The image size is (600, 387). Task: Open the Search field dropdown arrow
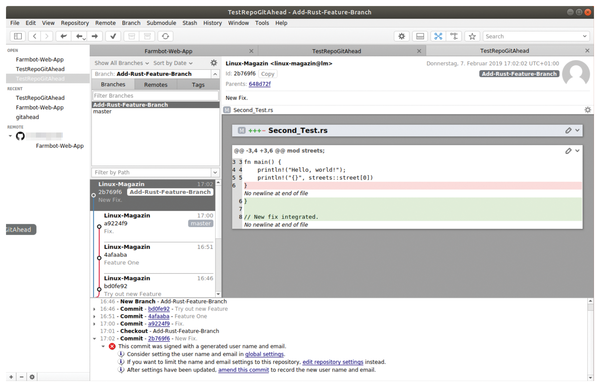point(585,36)
